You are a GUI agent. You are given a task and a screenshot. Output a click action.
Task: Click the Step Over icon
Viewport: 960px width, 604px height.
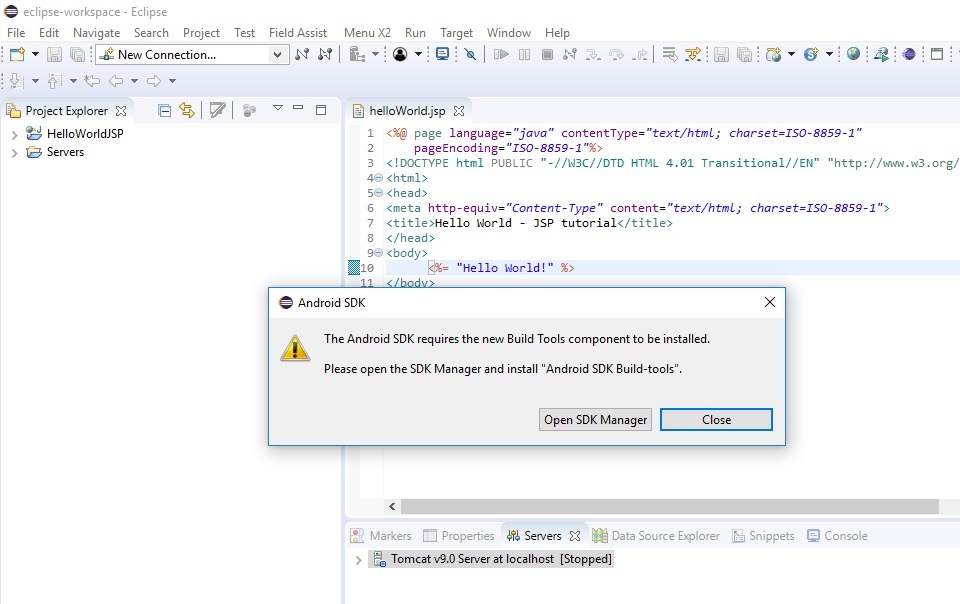coord(616,54)
